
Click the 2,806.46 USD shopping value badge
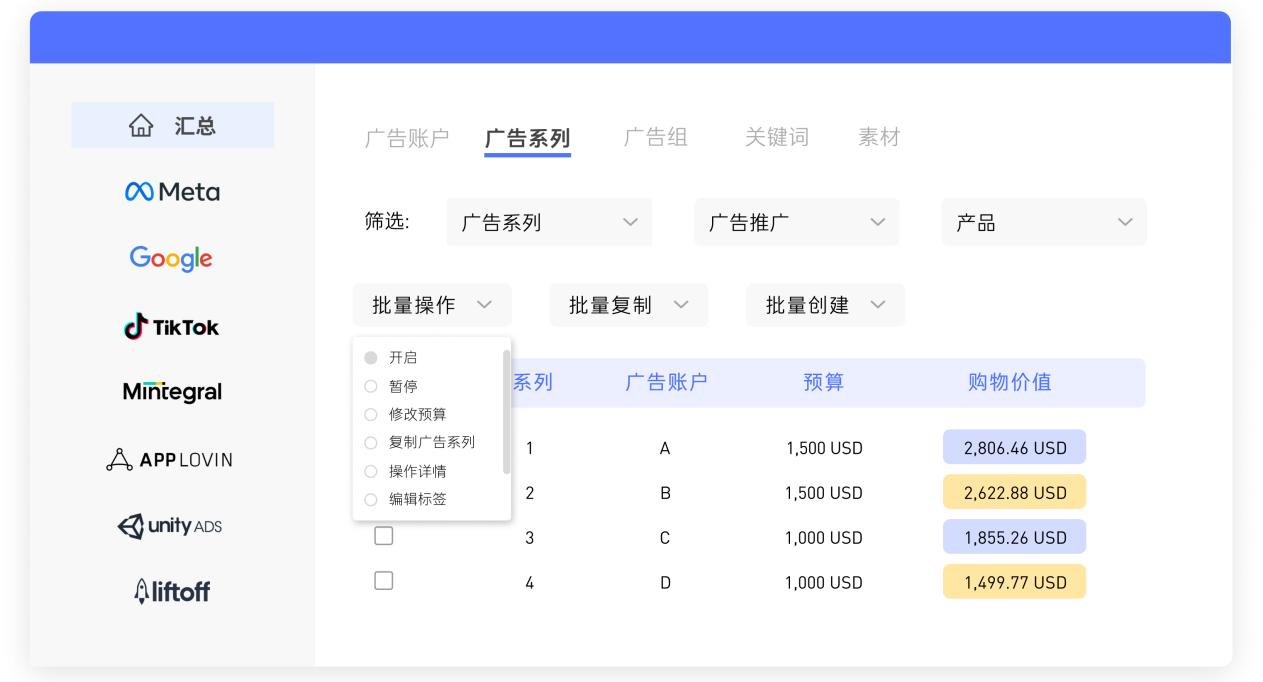(1014, 446)
